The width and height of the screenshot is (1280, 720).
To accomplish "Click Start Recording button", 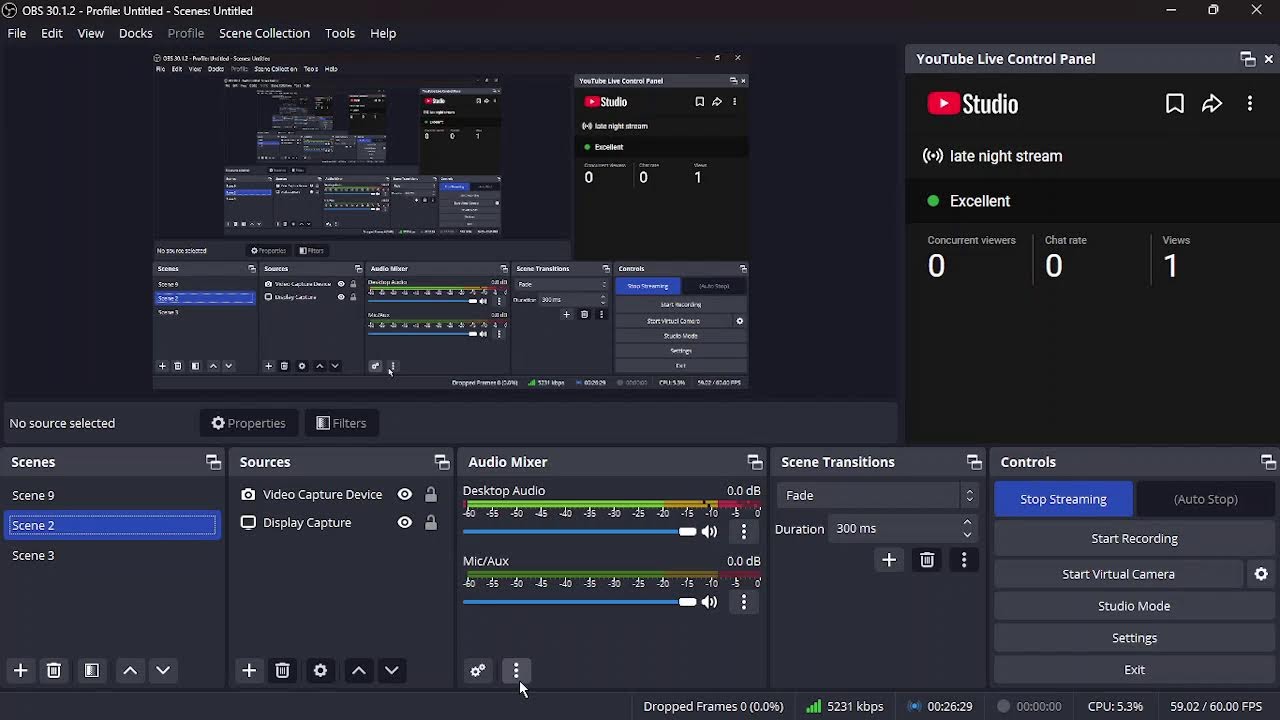I will click(1134, 538).
